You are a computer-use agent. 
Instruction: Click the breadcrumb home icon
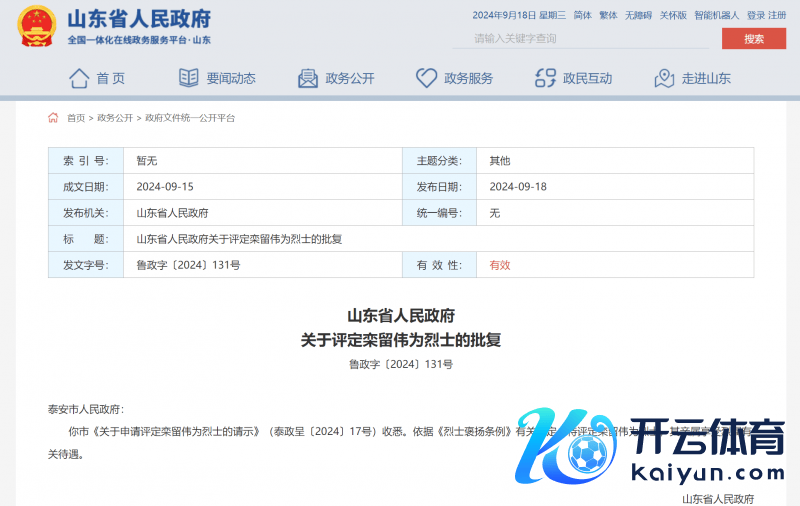click(54, 118)
